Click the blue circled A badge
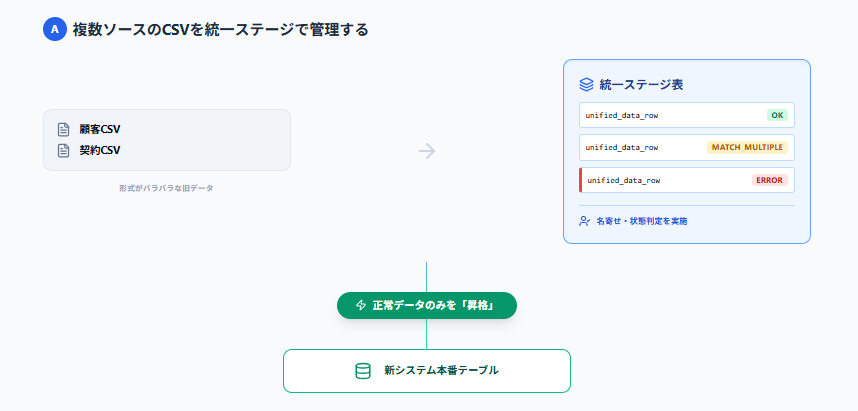This screenshot has height=411, width=858. (x=54, y=29)
